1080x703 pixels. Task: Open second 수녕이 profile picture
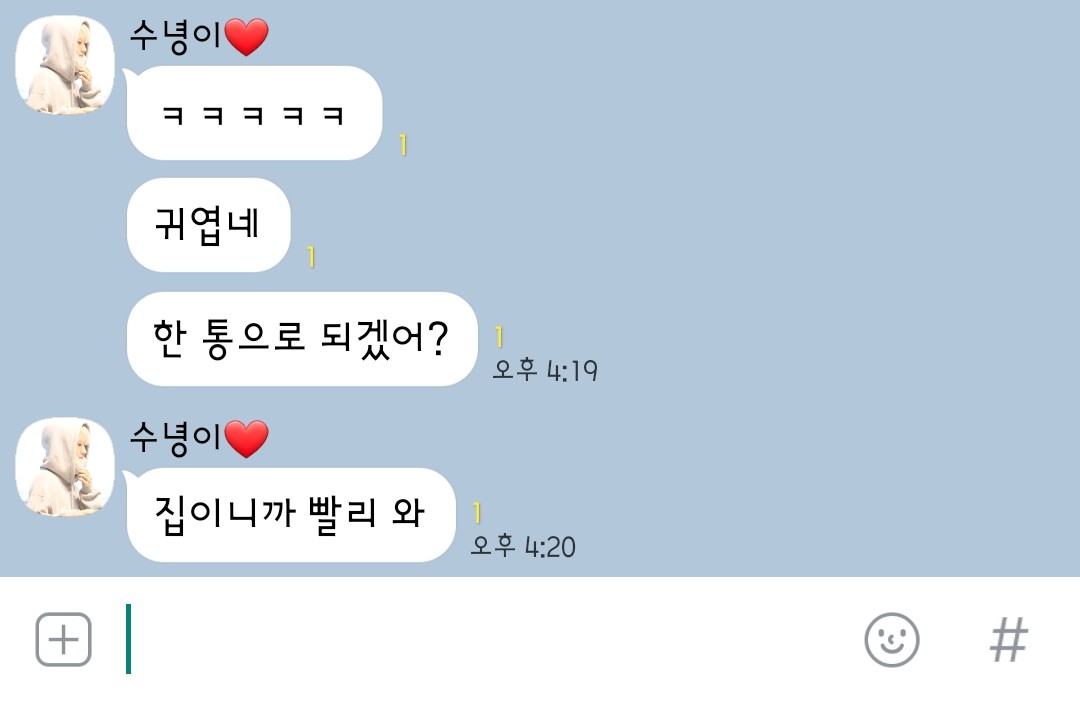click(65, 467)
